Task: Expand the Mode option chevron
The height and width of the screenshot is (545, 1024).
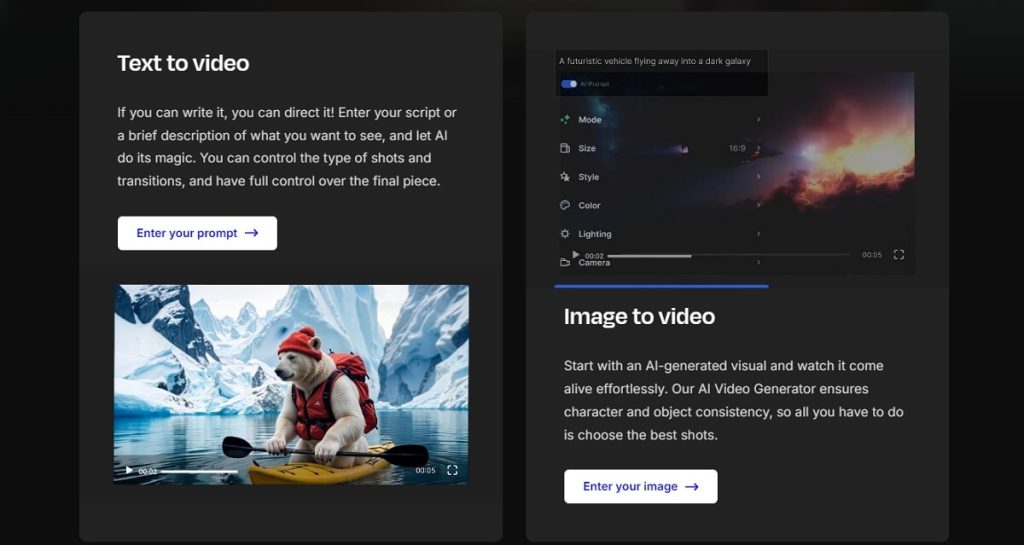Action: [x=758, y=119]
